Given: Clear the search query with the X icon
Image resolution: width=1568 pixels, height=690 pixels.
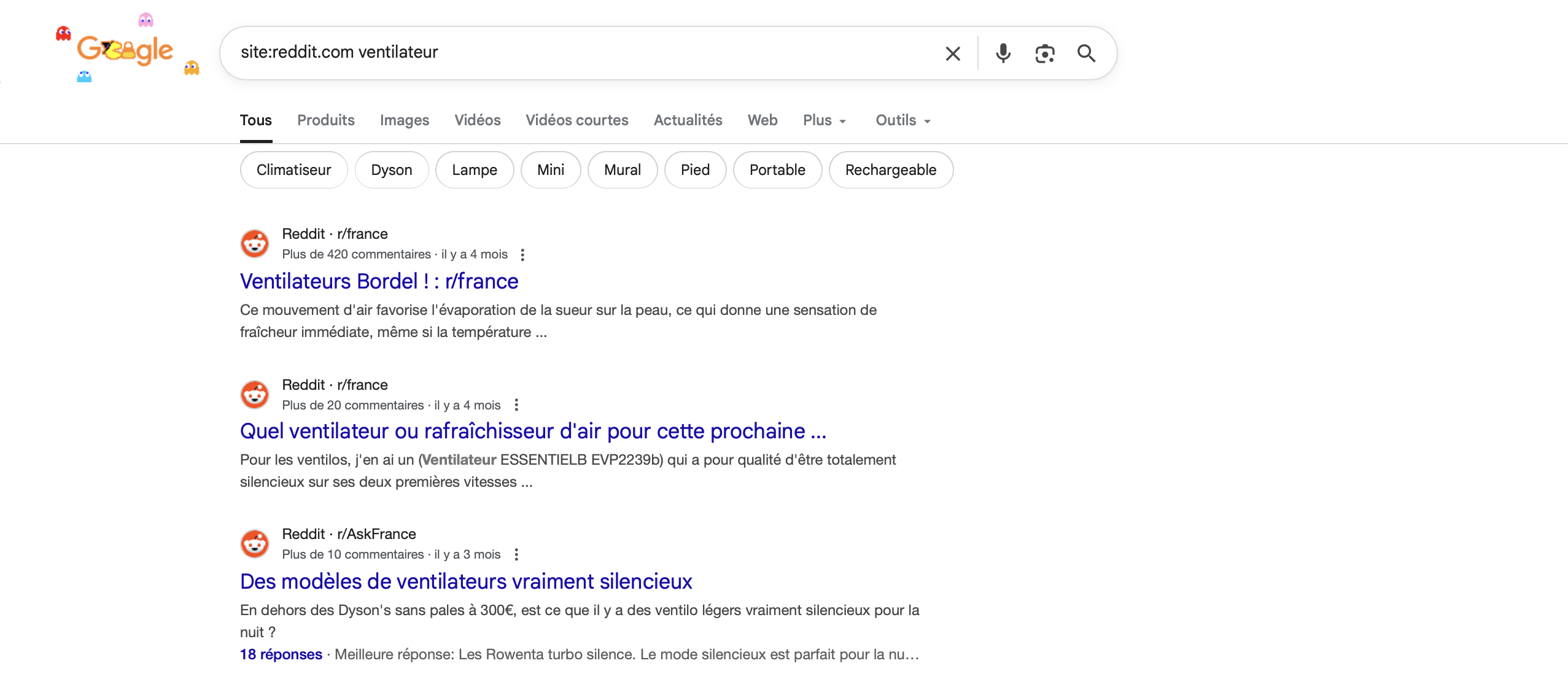Looking at the screenshot, I should coord(952,53).
